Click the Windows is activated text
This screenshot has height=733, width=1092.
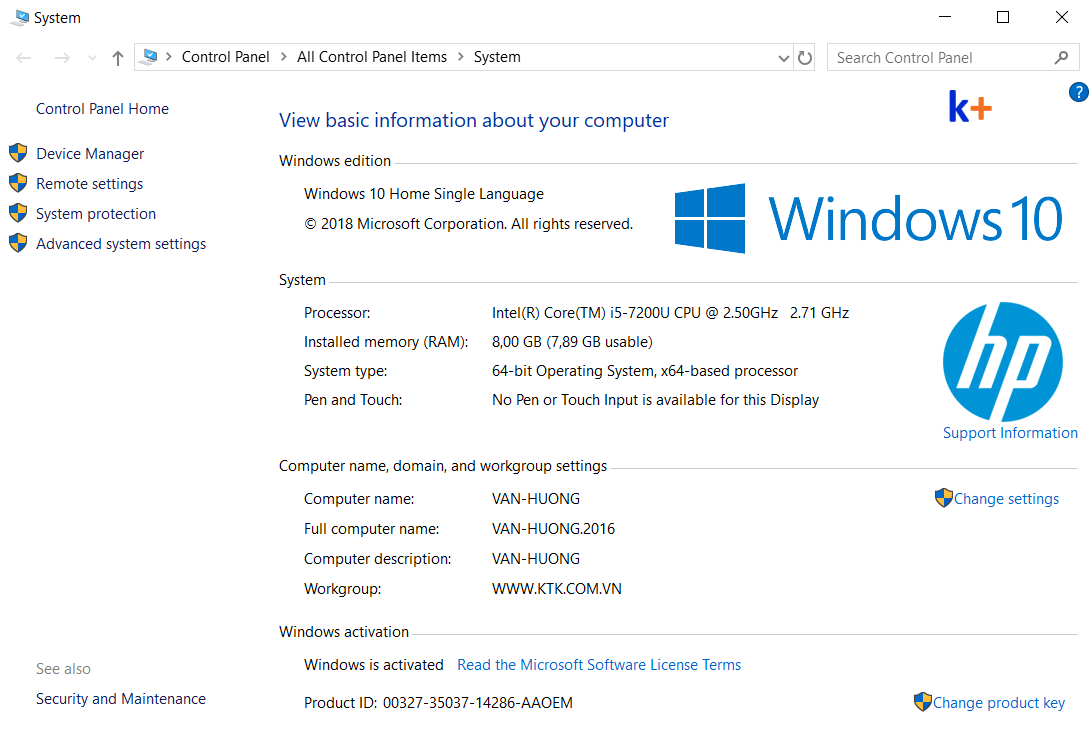point(374,665)
